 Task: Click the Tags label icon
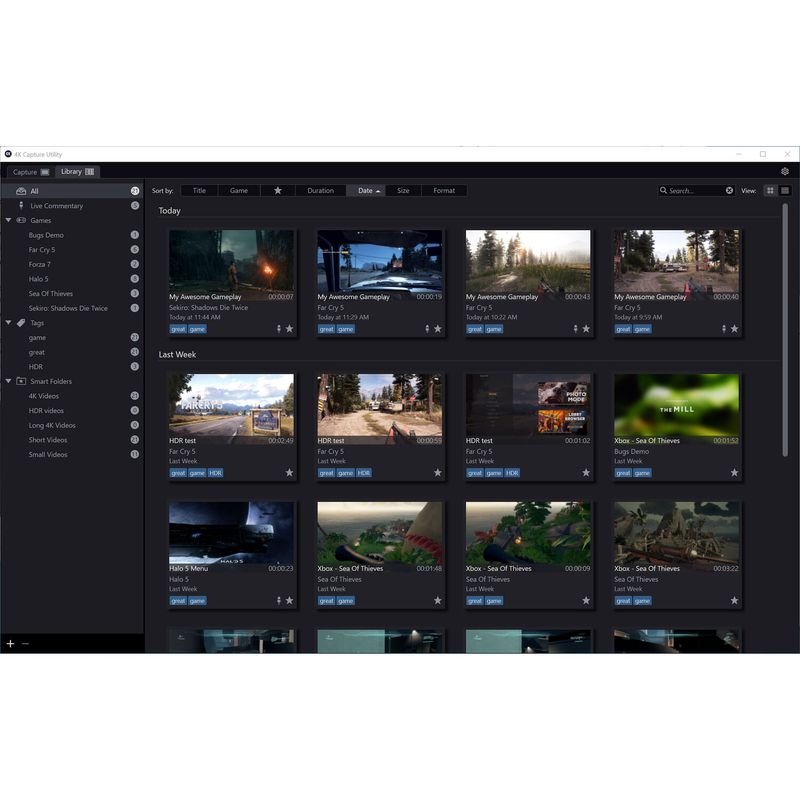[21, 322]
